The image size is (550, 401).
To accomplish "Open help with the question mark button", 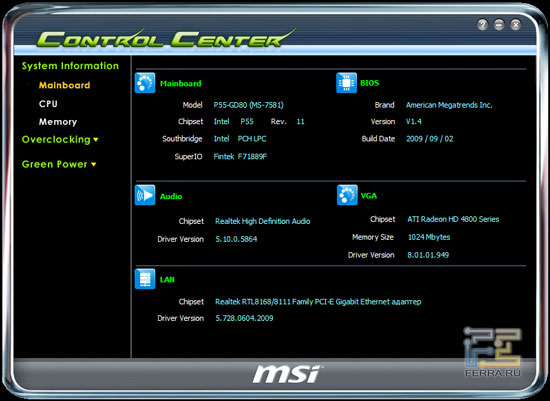I will (x=483, y=25).
